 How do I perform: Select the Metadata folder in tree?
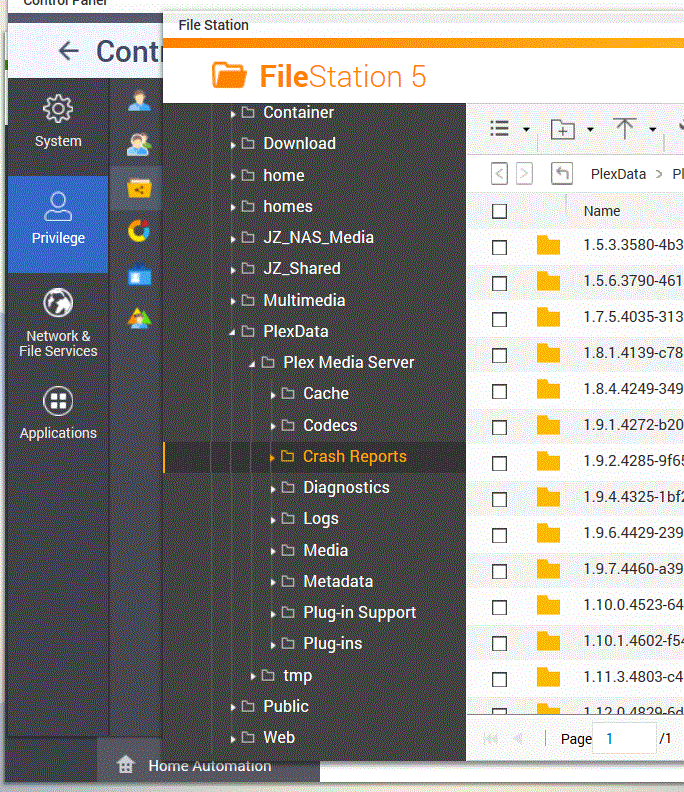tap(338, 581)
